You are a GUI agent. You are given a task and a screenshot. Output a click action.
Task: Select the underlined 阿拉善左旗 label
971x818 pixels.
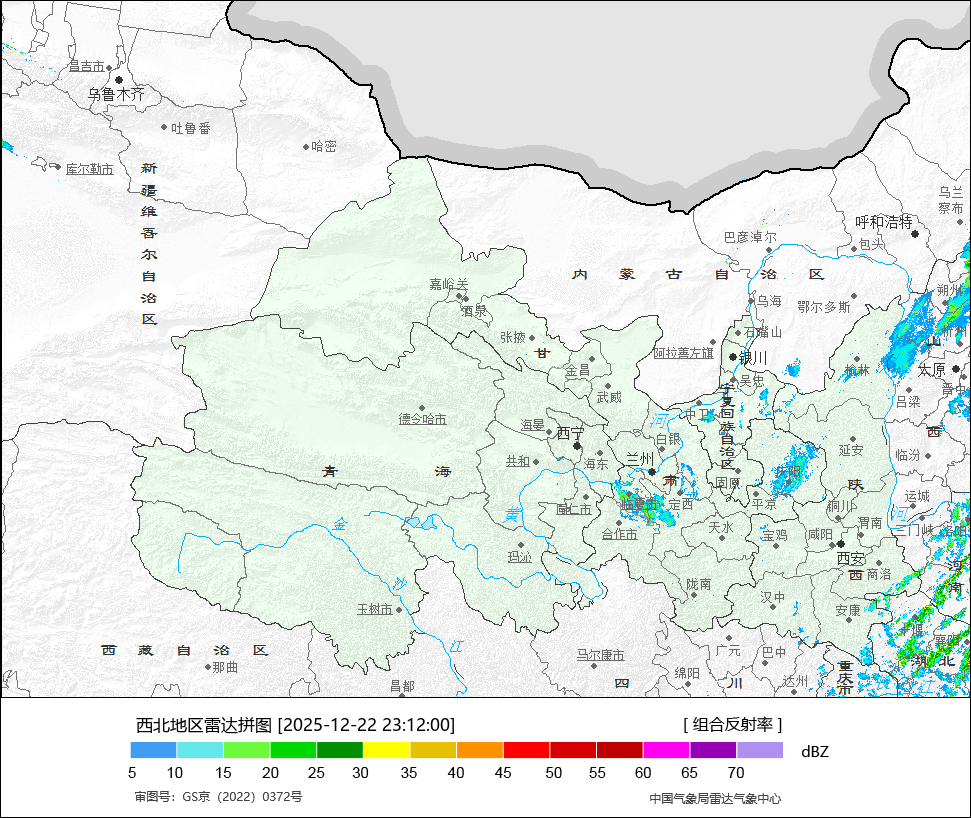pyautogui.click(x=684, y=353)
